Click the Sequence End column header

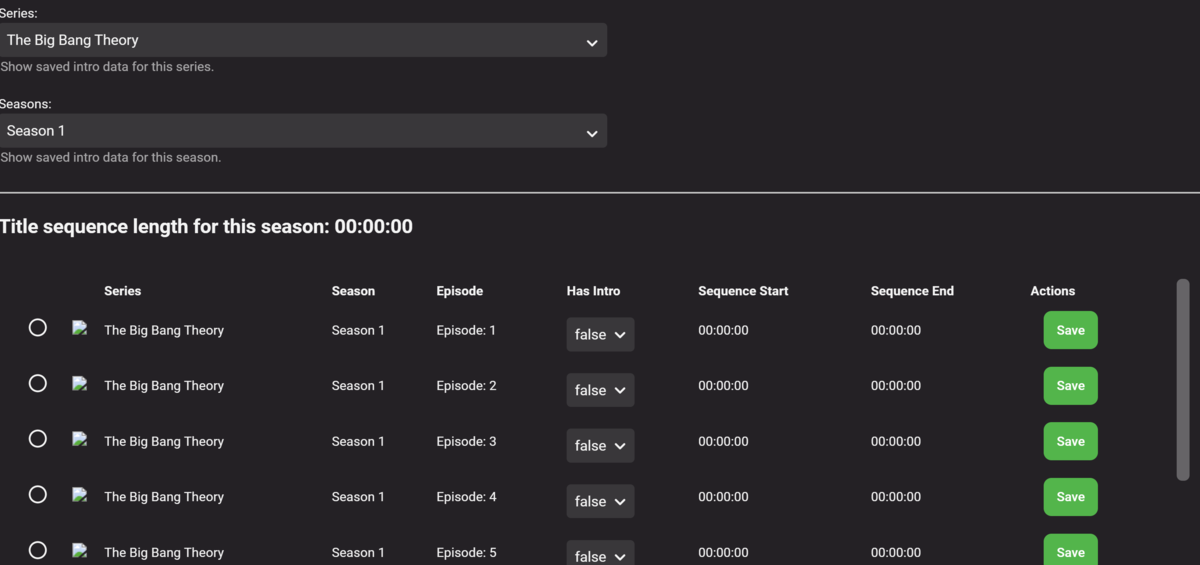pos(912,291)
